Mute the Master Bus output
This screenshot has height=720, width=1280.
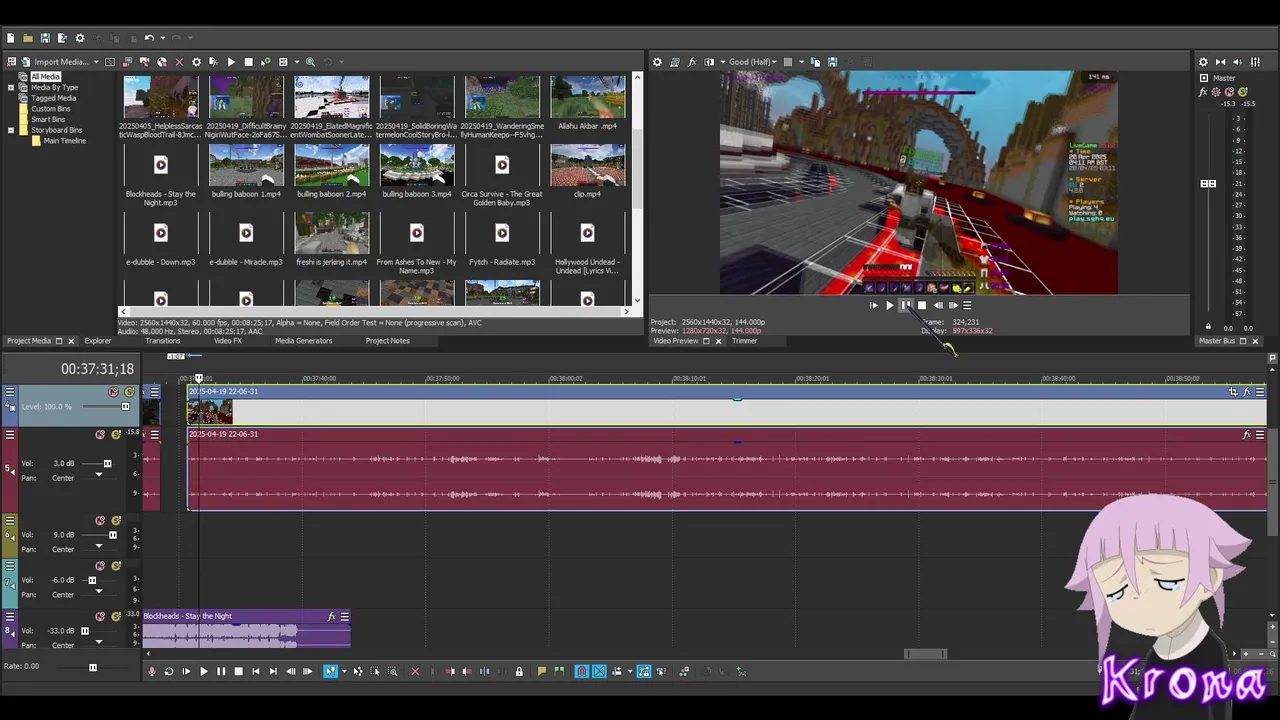coord(1229,92)
